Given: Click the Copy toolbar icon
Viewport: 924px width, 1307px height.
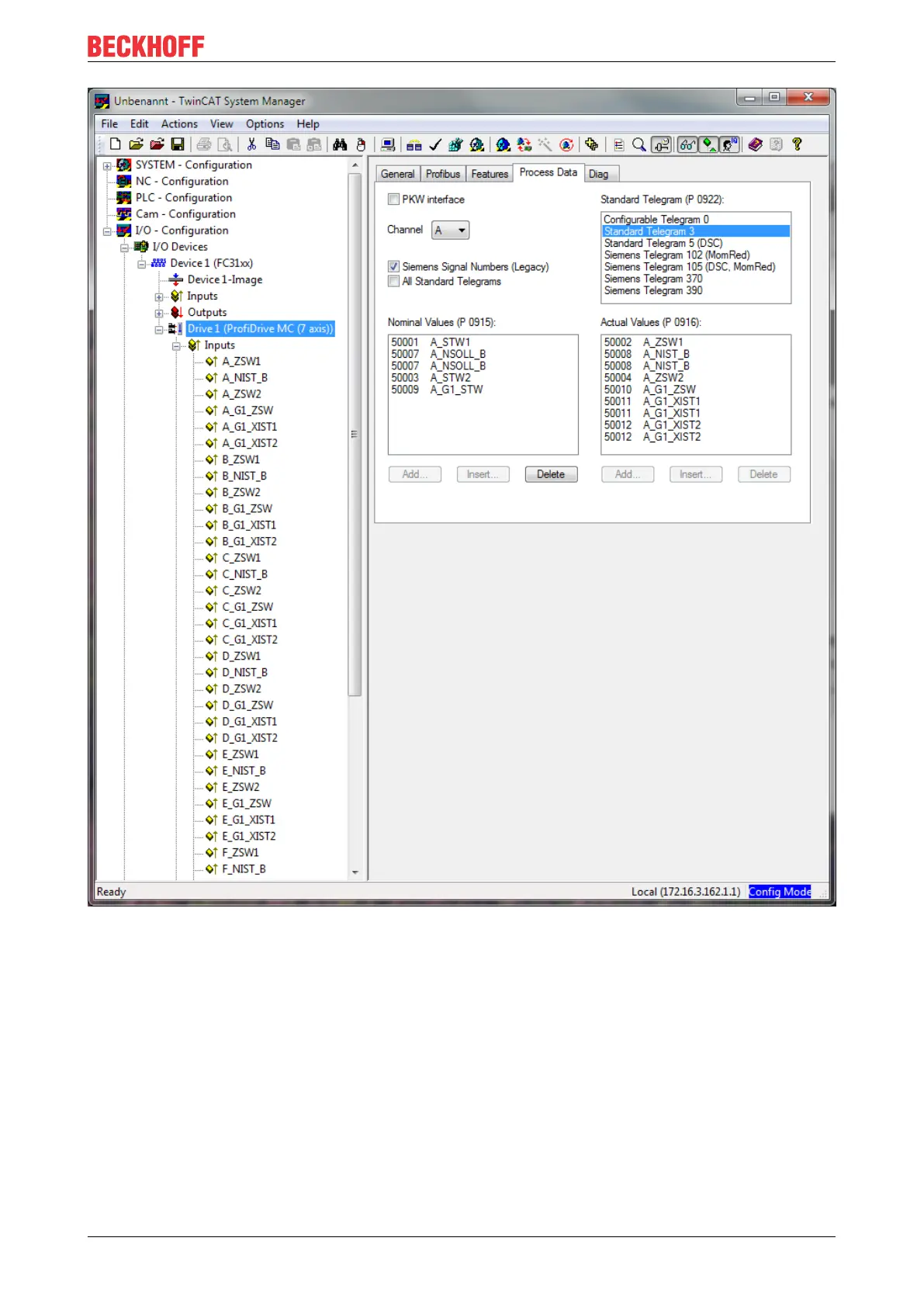Looking at the screenshot, I should point(272,144).
